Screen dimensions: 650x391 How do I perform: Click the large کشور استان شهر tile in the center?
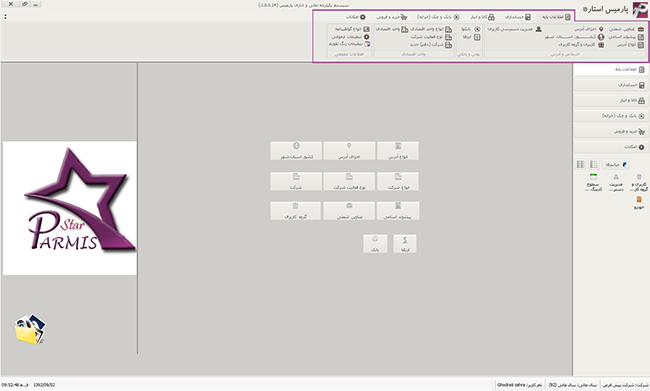click(296, 151)
